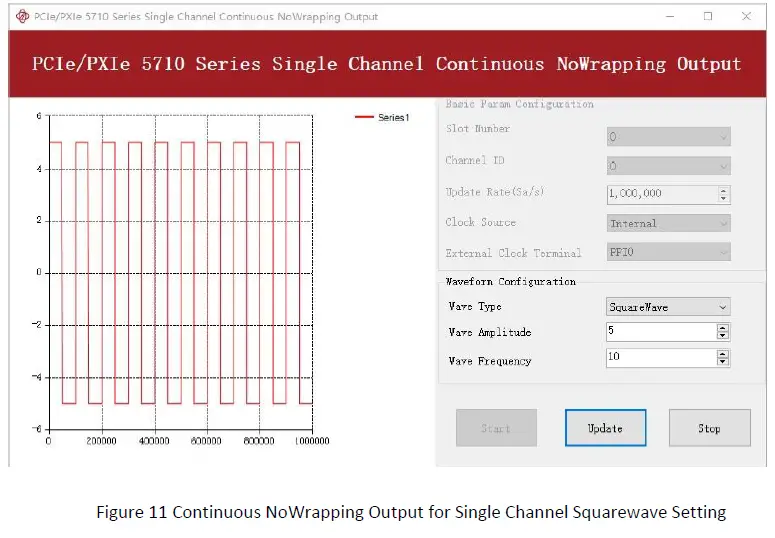The width and height of the screenshot is (775, 538).
Task: Open the Wave Type SquareWave dropdown
Action: coord(668,307)
